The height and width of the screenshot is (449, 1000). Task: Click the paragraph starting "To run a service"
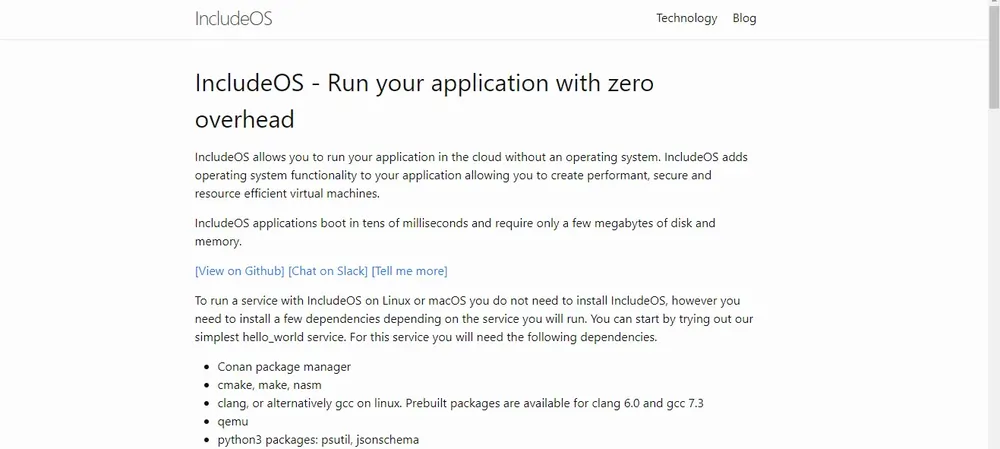click(474, 318)
